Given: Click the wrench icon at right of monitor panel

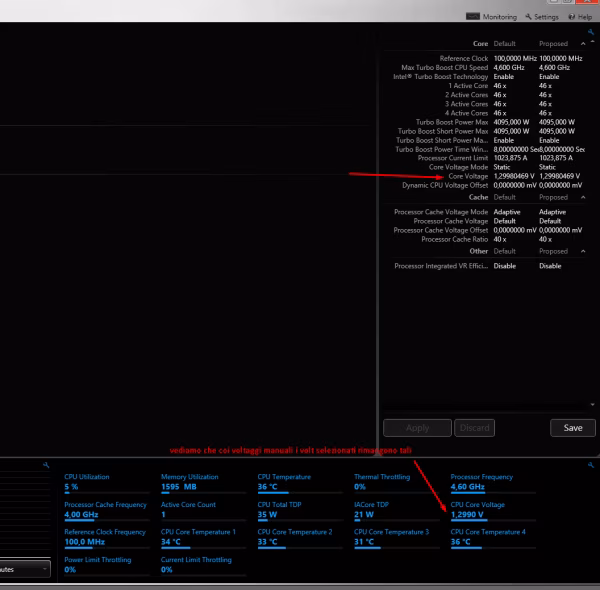Looking at the screenshot, I should (x=591, y=465).
